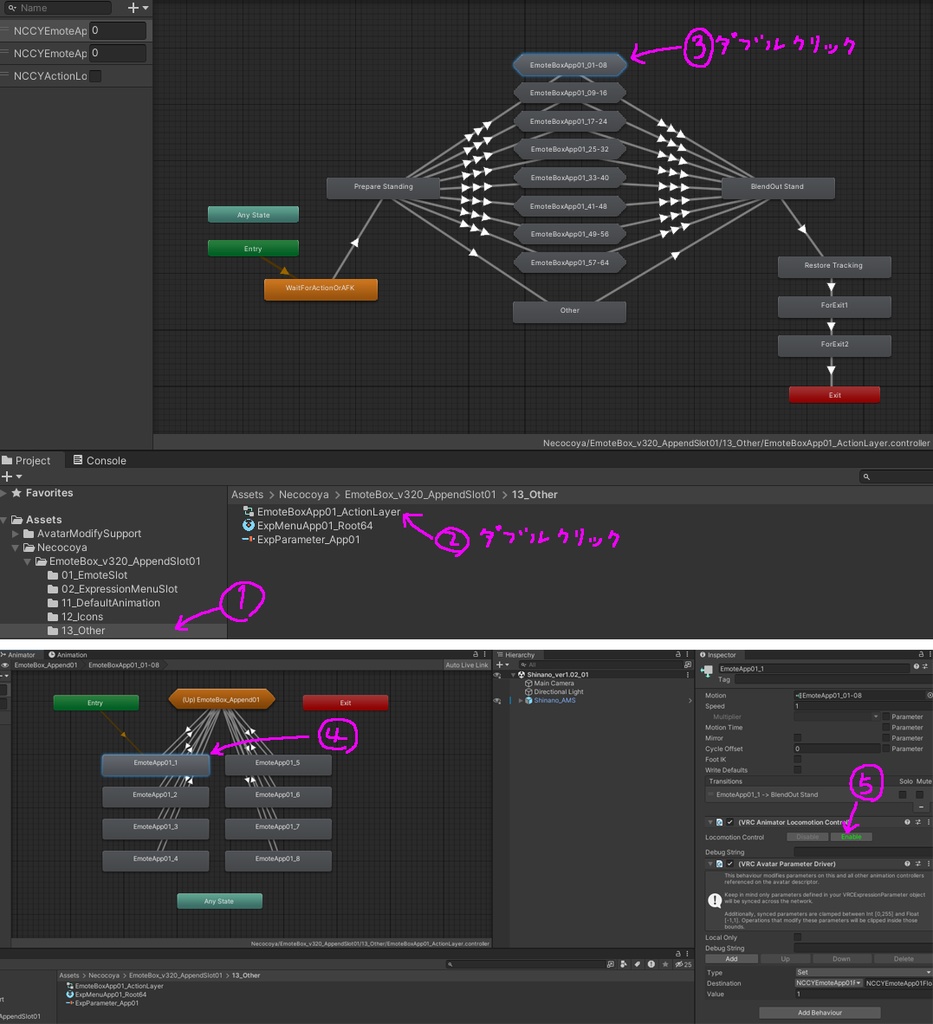Image resolution: width=933 pixels, height=1024 pixels.
Task: Select the EmoteBoxApp01_ActionLayer animator controller icon
Action: tap(247, 511)
